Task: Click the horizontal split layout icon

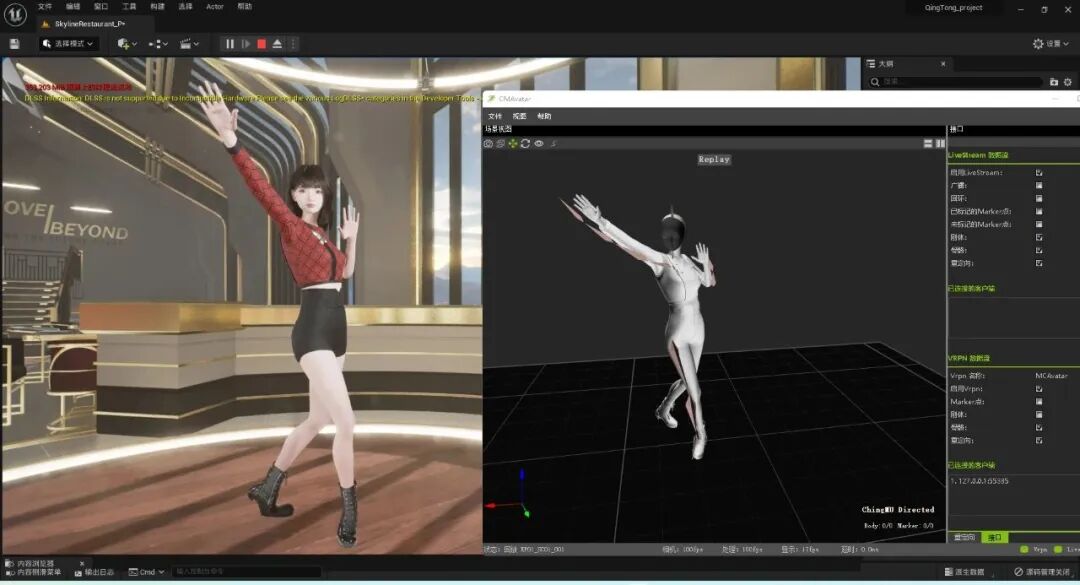Action: (928, 143)
